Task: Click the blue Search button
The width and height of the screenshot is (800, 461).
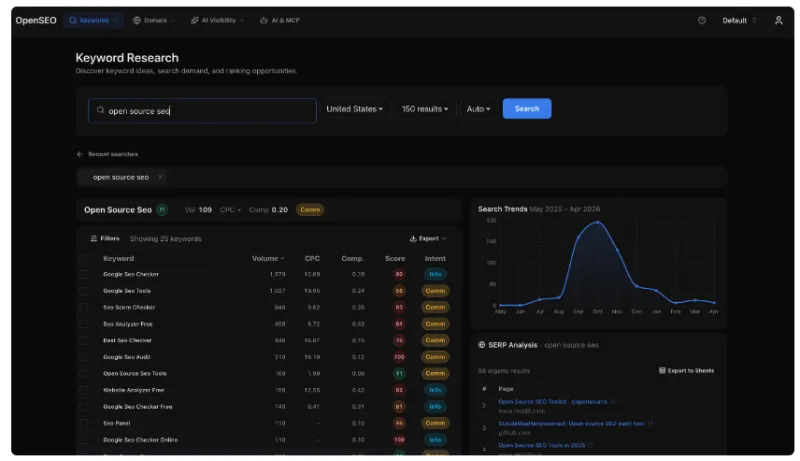Action: [x=527, y=109]
